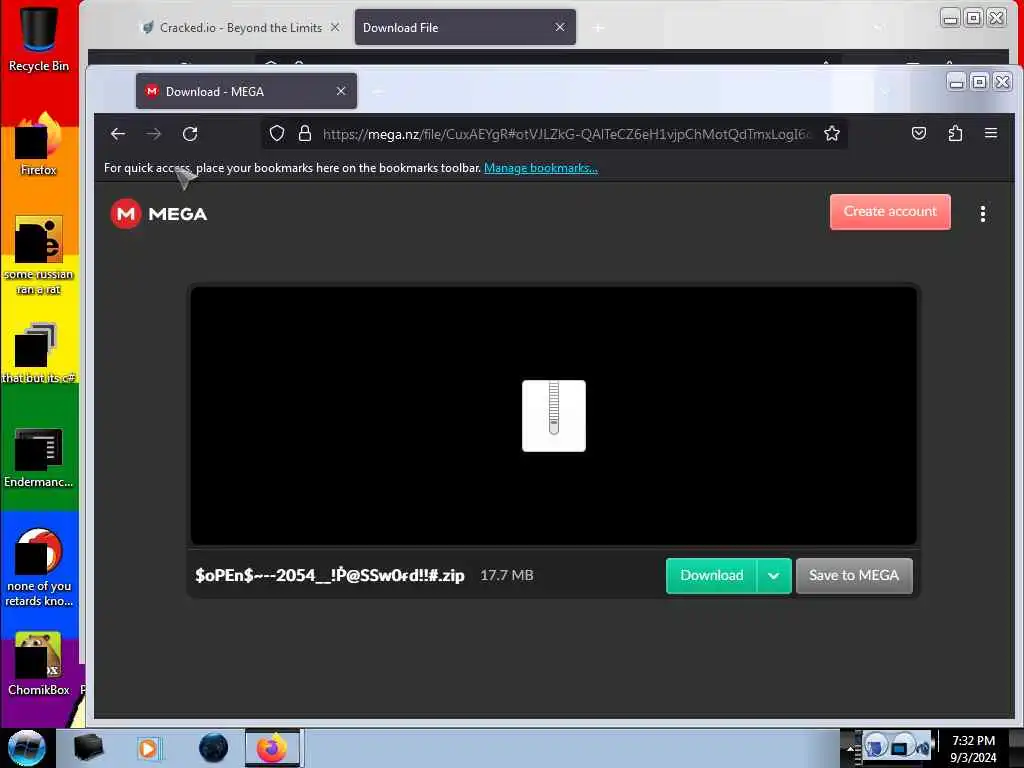Screen dimensions: 1024x768
Task: Open the Manage bookmarks link
Action: click(x=541, y=168)
